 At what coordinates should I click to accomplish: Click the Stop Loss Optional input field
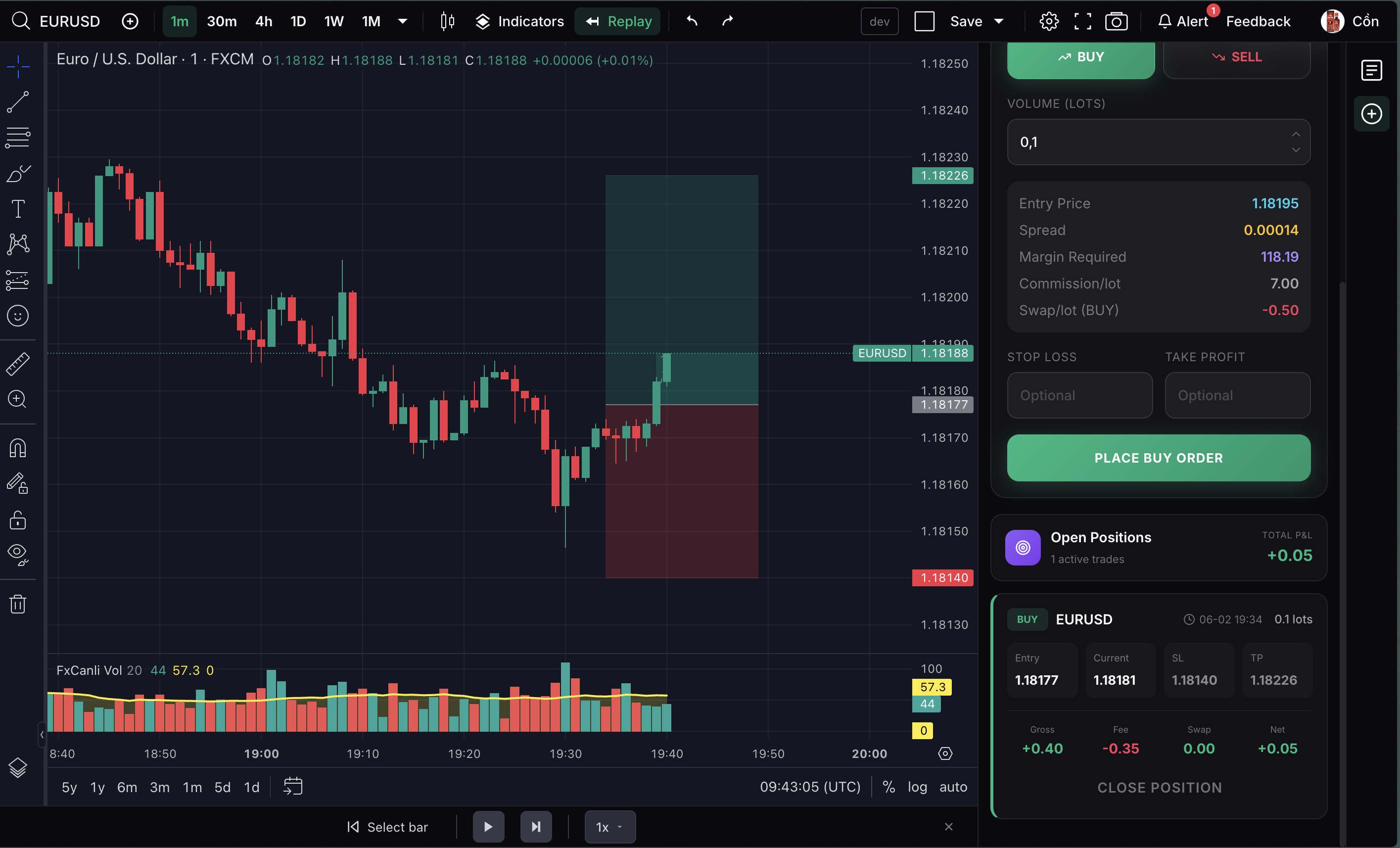pyautogui.click(x=1079, y=395)
